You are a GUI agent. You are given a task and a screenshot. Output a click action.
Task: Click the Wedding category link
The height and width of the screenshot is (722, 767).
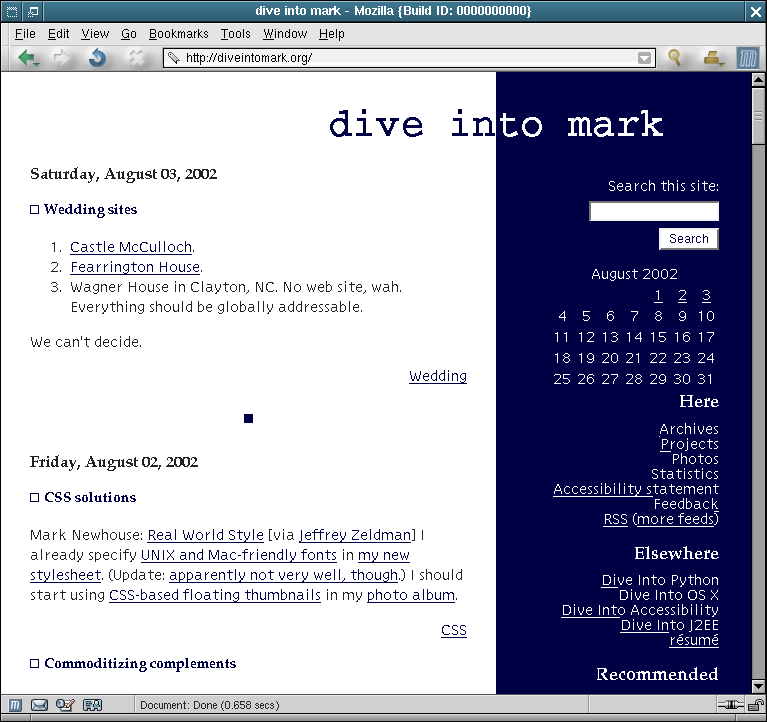pos(438,376)
